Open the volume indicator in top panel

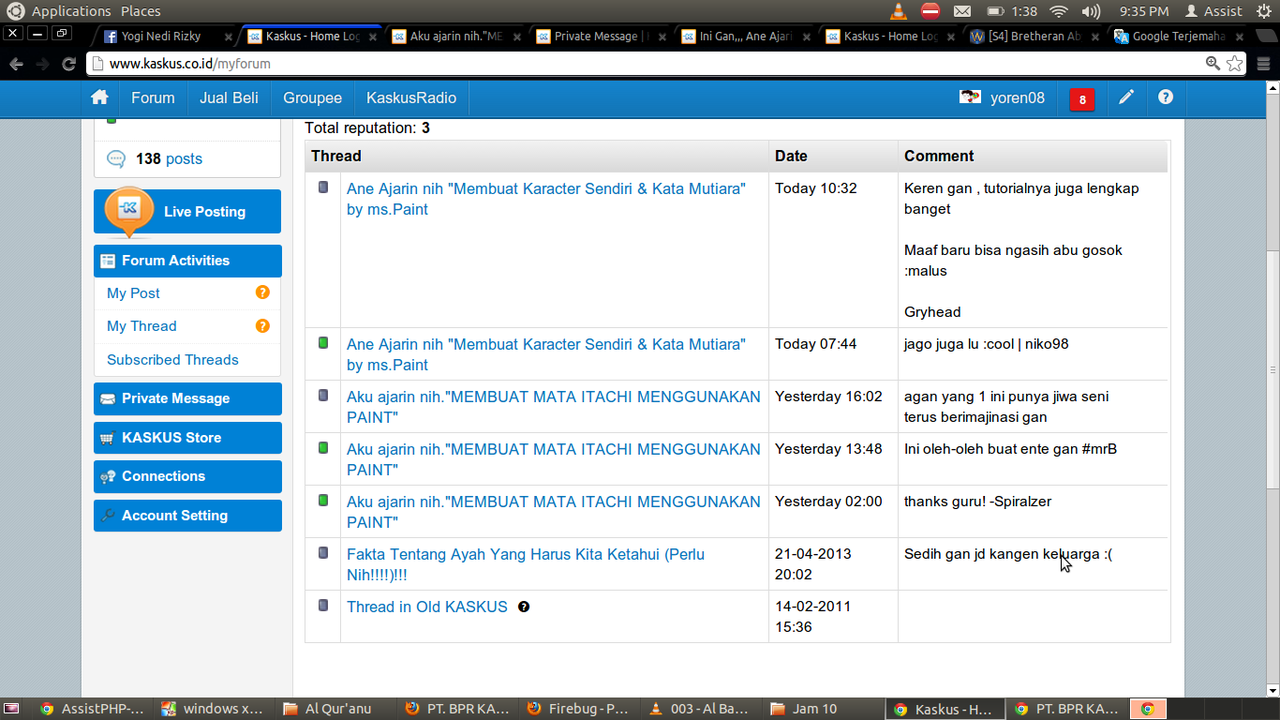tap(1091, 11)
